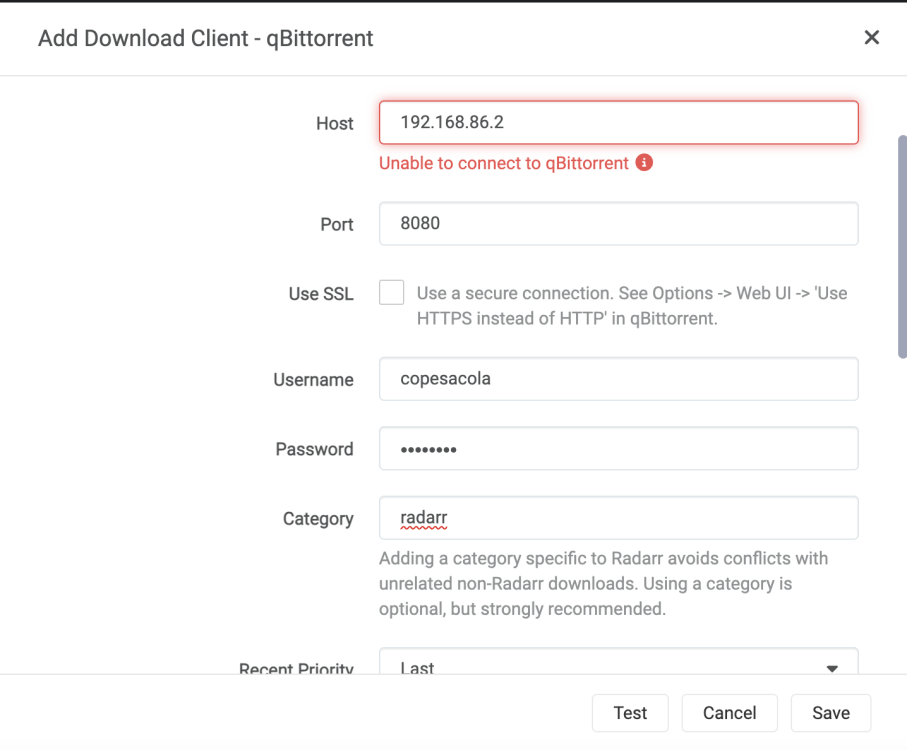Close the Add Download Client dialog
Screen dimensions: 907x750
[871, 38]
